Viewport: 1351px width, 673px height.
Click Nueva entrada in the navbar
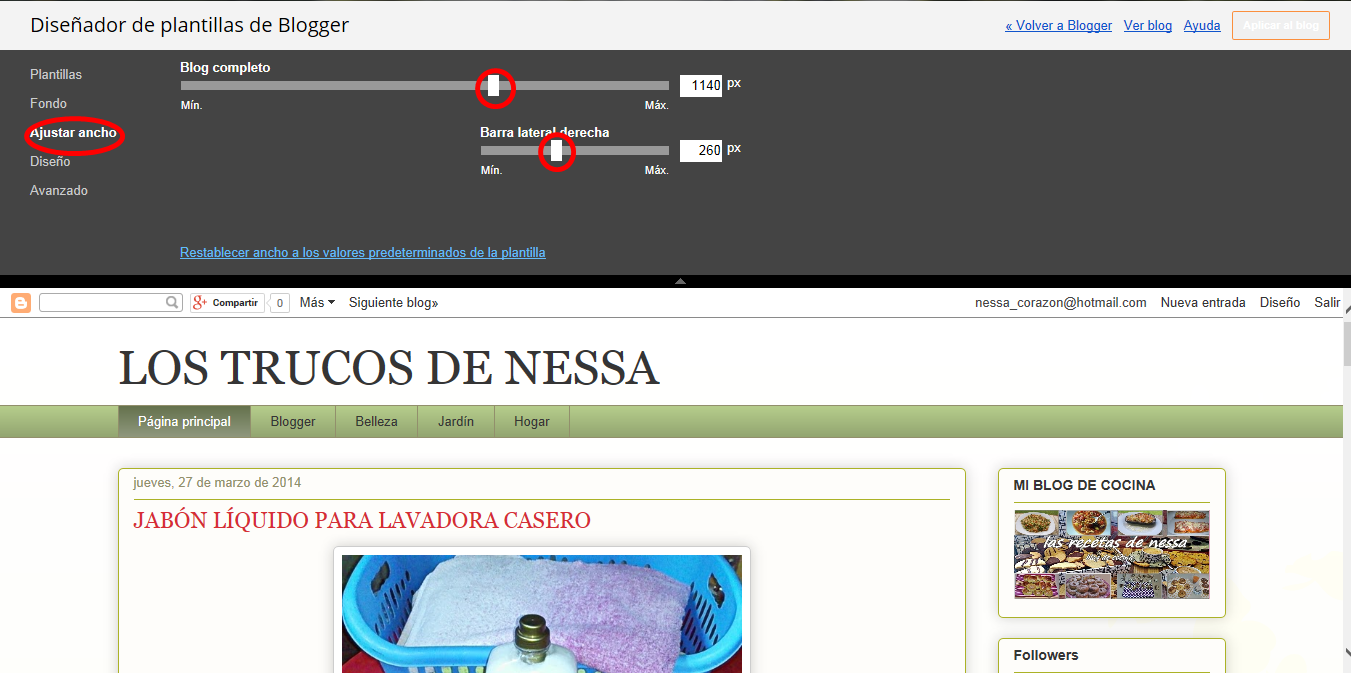tap(1203, 302)
